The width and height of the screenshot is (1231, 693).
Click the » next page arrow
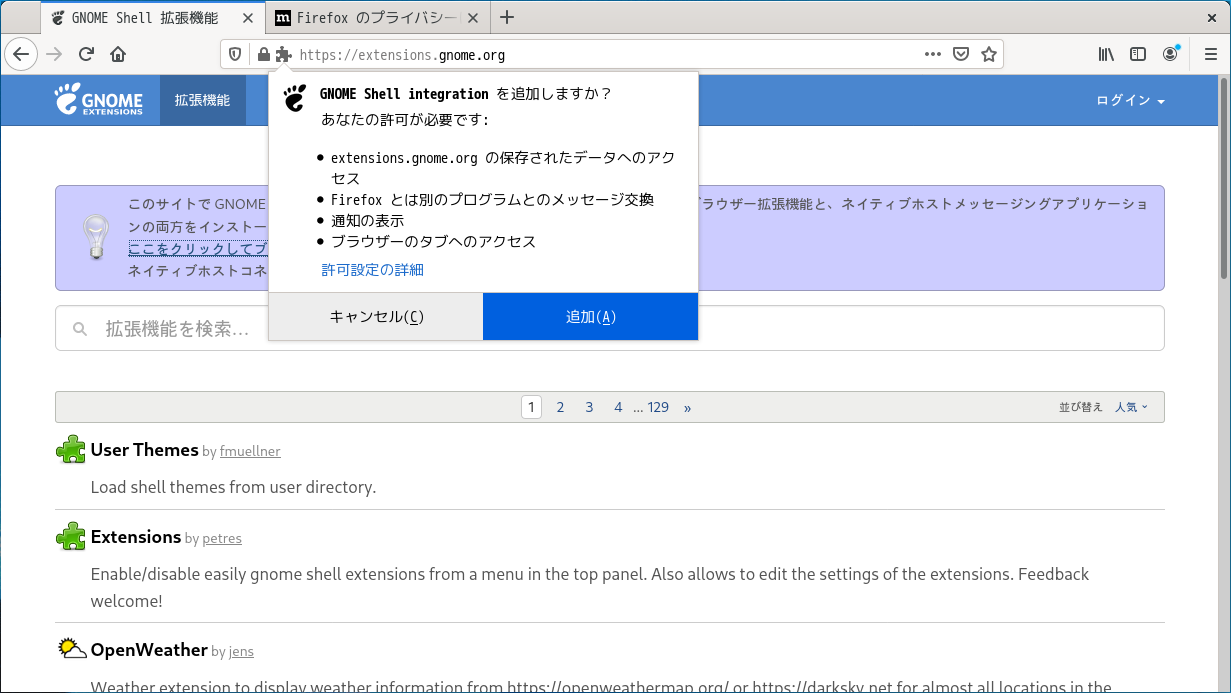[687, 407]
